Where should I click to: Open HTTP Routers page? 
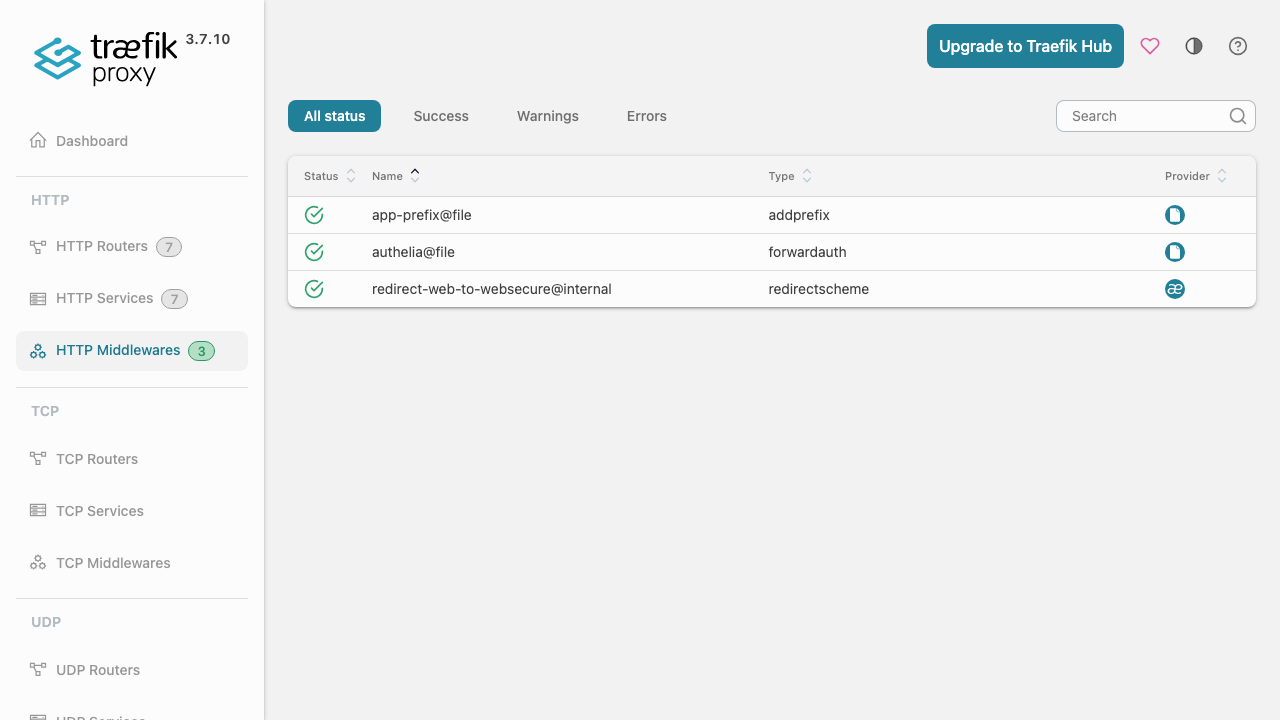pos(132,247)
